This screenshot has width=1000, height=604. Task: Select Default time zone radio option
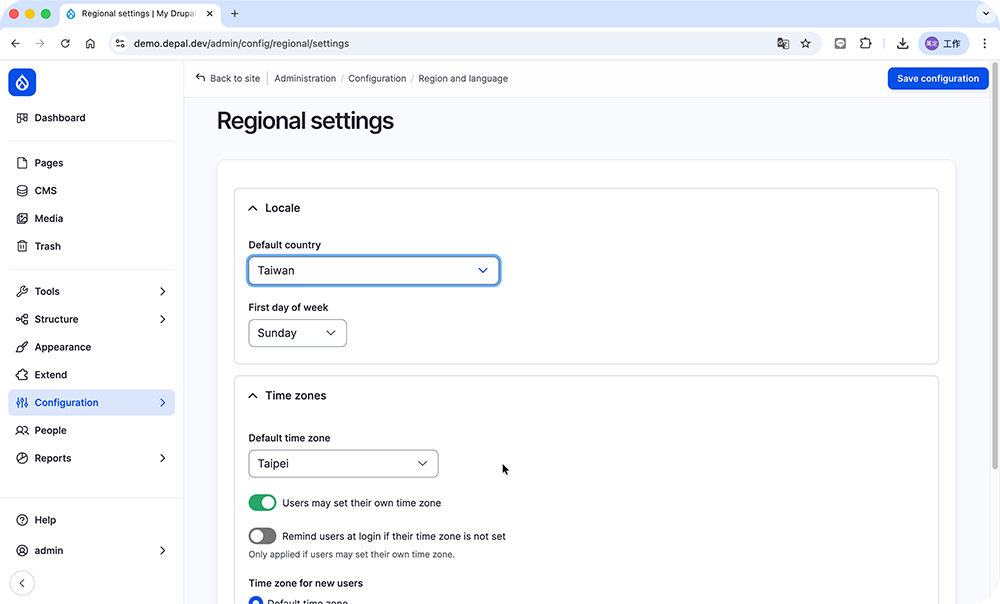pyautogui.click(x=256, y=601)
